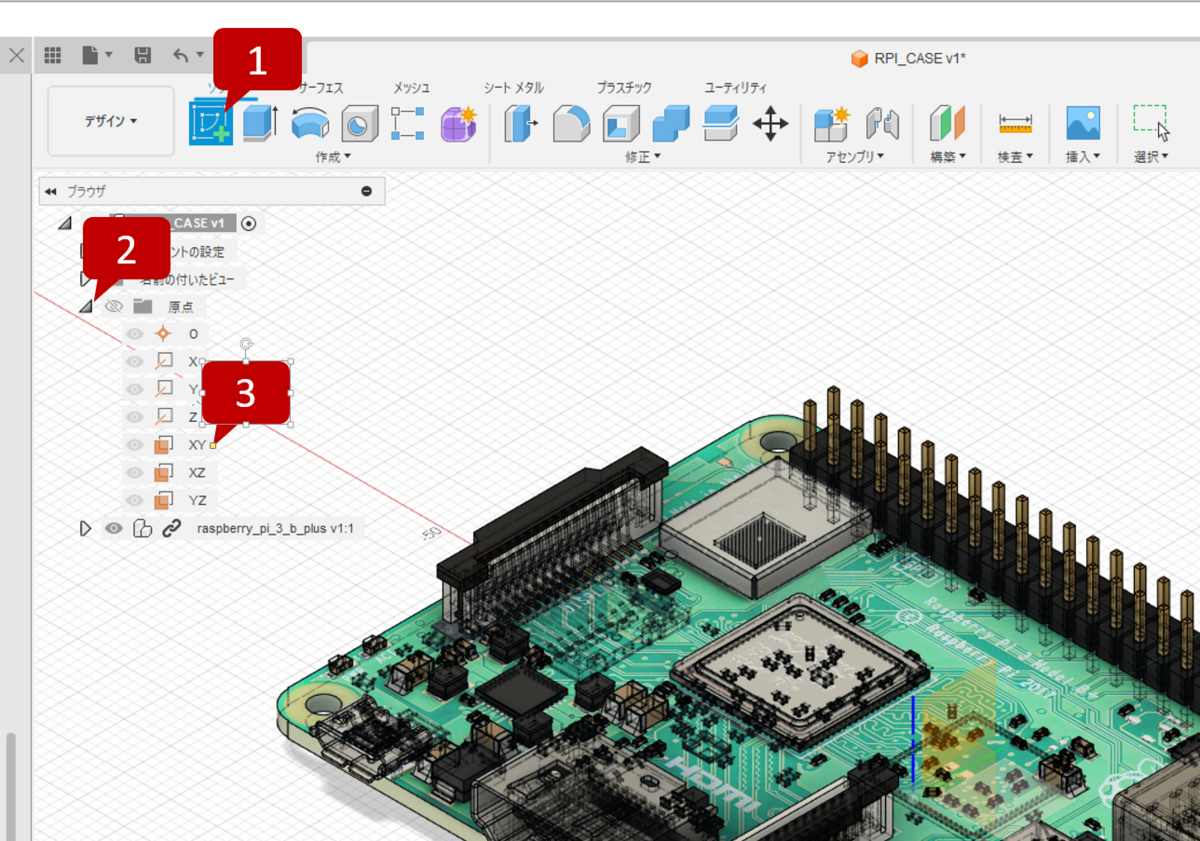The width and height of the screenshot is (1200, 841).
Task: Toggle visibility of the XY plane
Action: click(x=135, y=444)
